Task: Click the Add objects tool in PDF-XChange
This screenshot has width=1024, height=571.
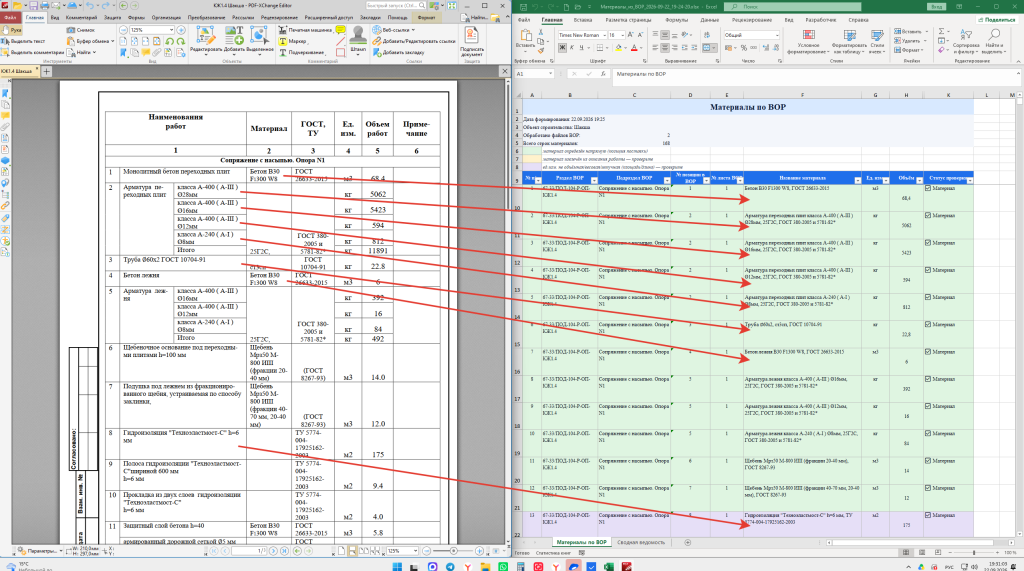Action: click(234, 39)
